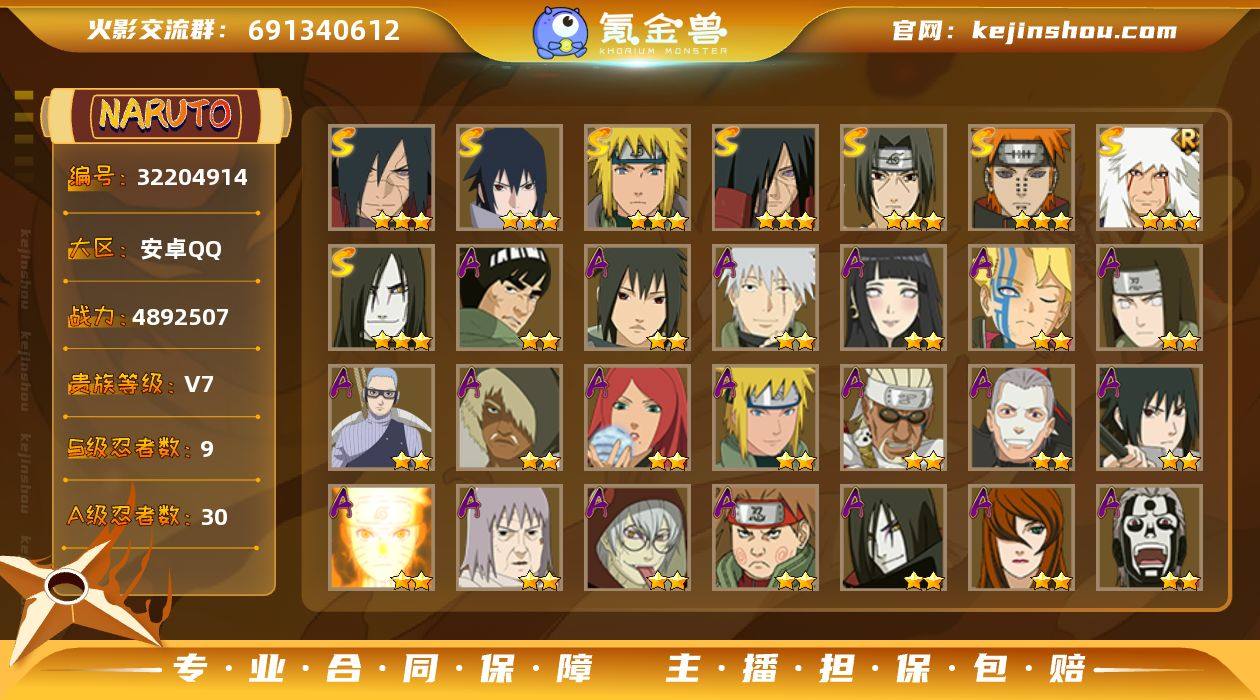
Task: Select the skull-masked puppet portrait
Action: tap(1149, 538)
